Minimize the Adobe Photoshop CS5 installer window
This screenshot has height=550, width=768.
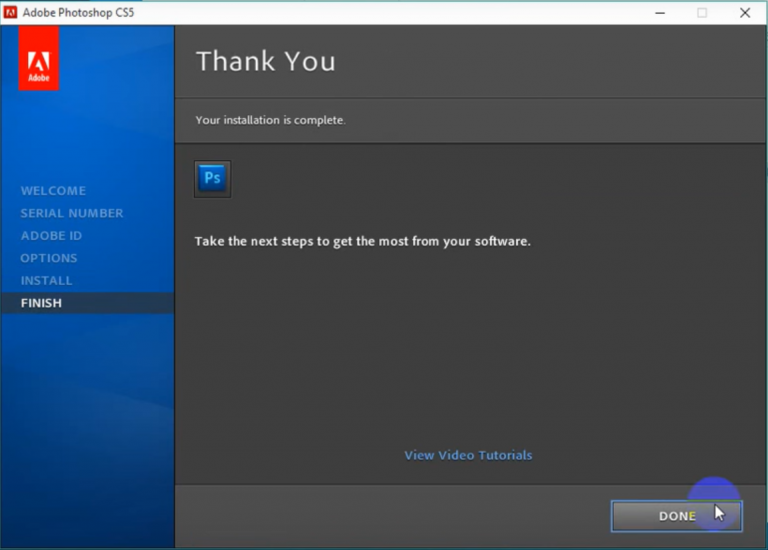[x=660, y=13]
